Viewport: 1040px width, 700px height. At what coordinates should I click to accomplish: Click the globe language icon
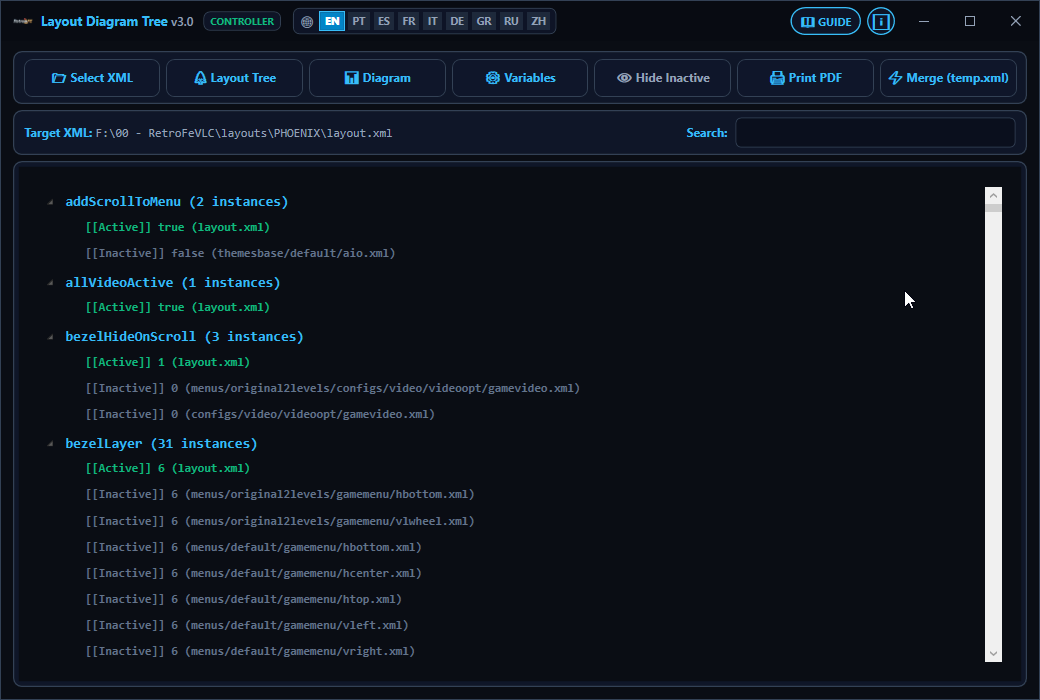point(306,21)
